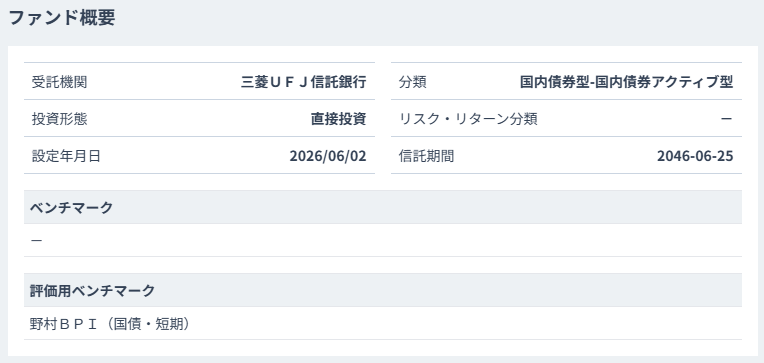Click the 2046-06-25 trust period value
This screenshot has width=764, height=363.
click(x=695, y=156)
